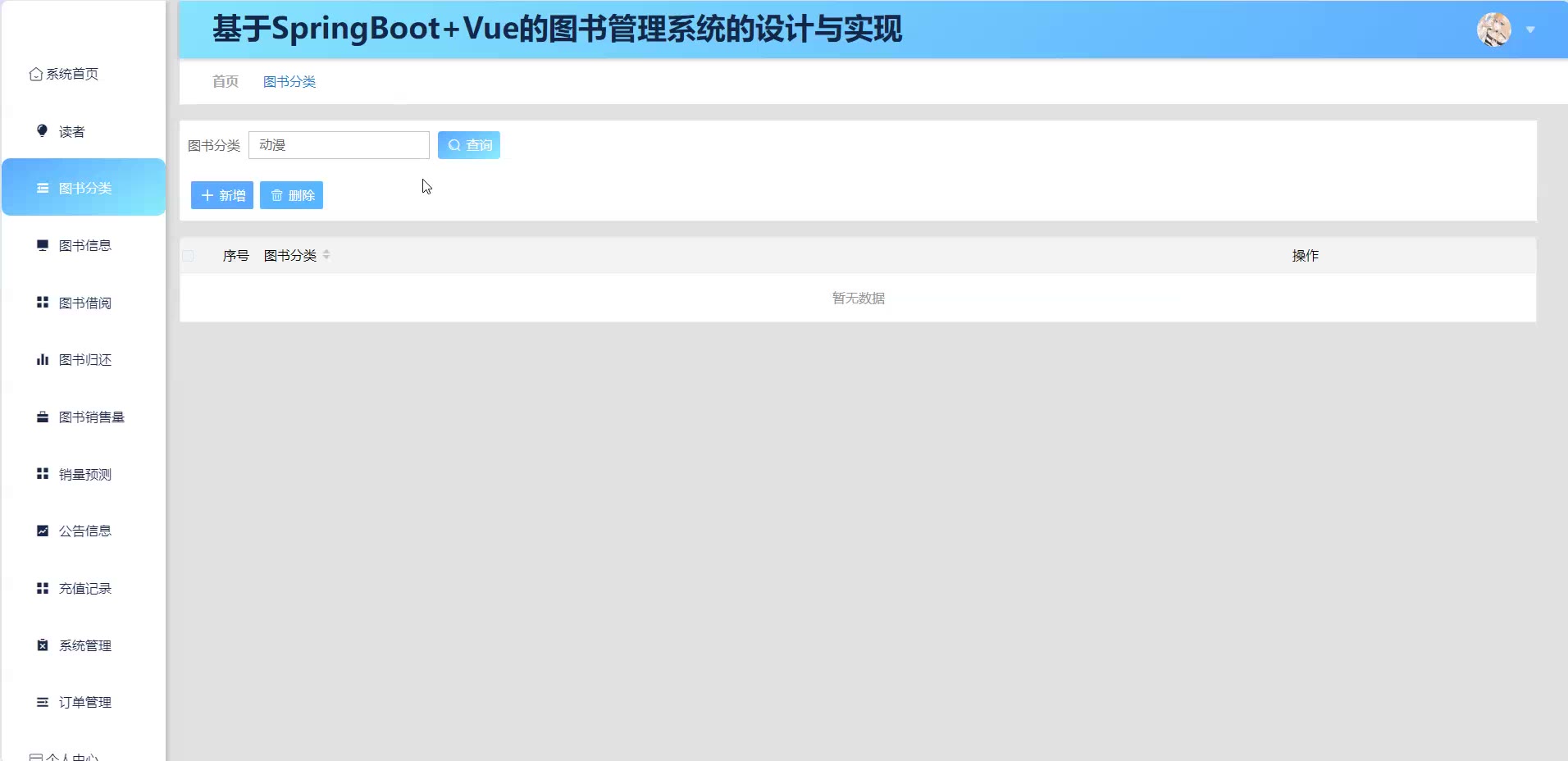Screen dimensions: 1568x761
Task: Click the 新增 add button
Action: click(222, 195)
